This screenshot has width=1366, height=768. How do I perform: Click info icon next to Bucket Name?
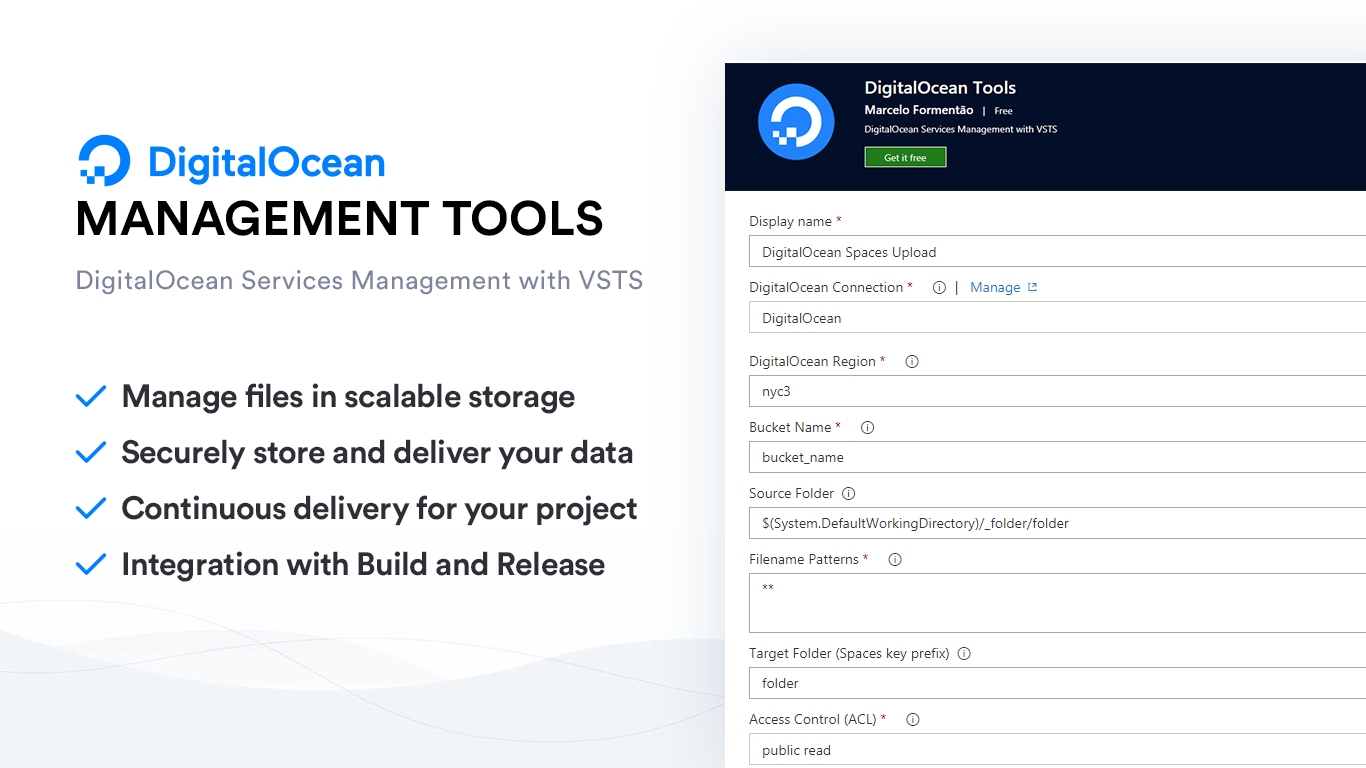[x=868, y=428]
